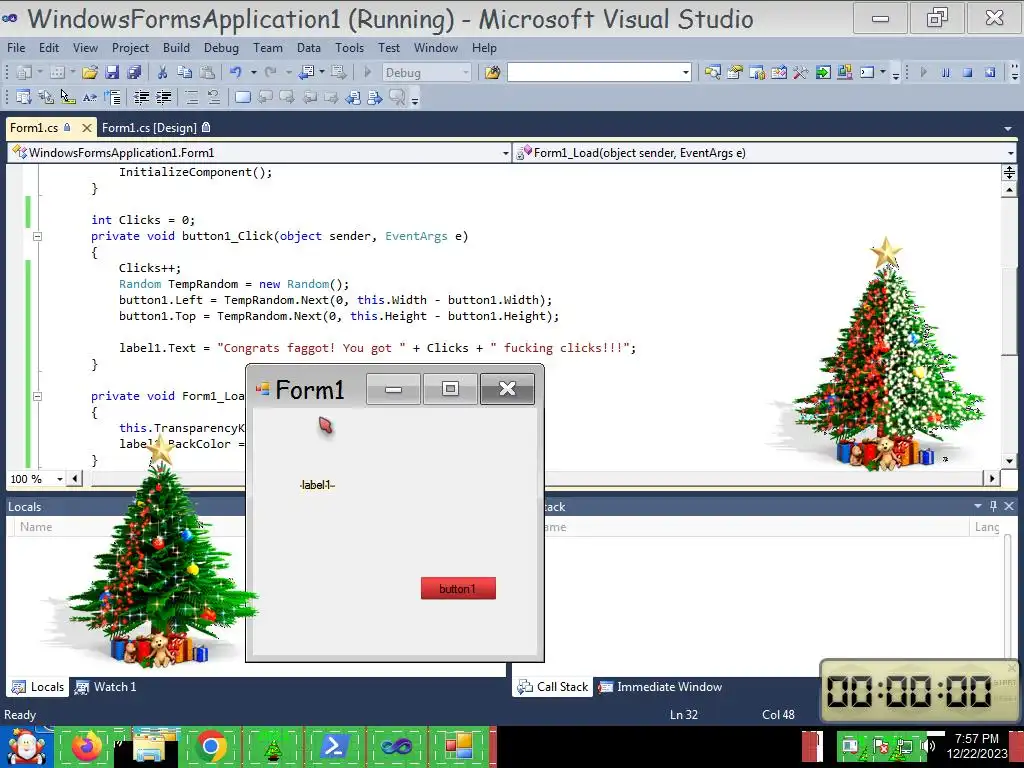Open Properties Window icon in toolbar

(x=735, y=72)
